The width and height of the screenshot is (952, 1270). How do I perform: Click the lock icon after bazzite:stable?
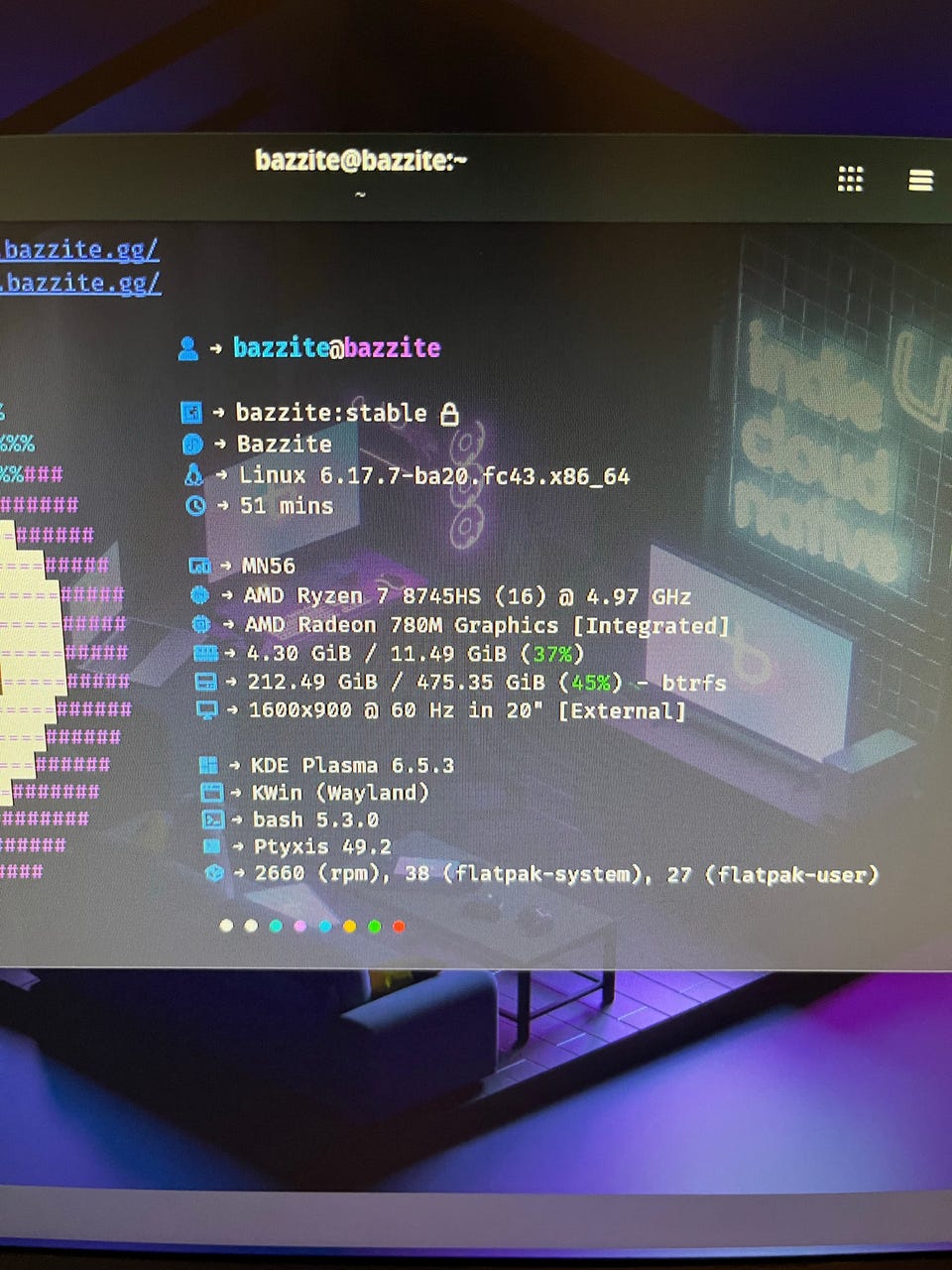449,413
